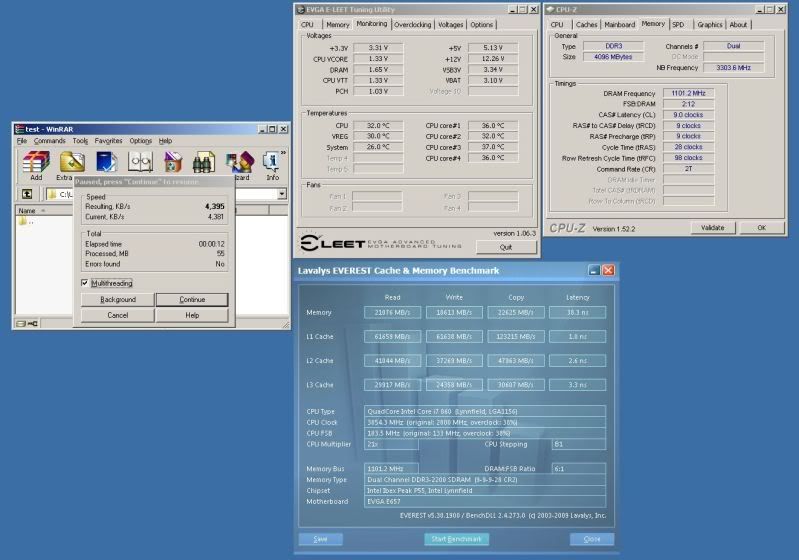799x560 pixels.
Task: Click the Wizard icon in WinRAR toolbar
Action: (x=239, y=165)
